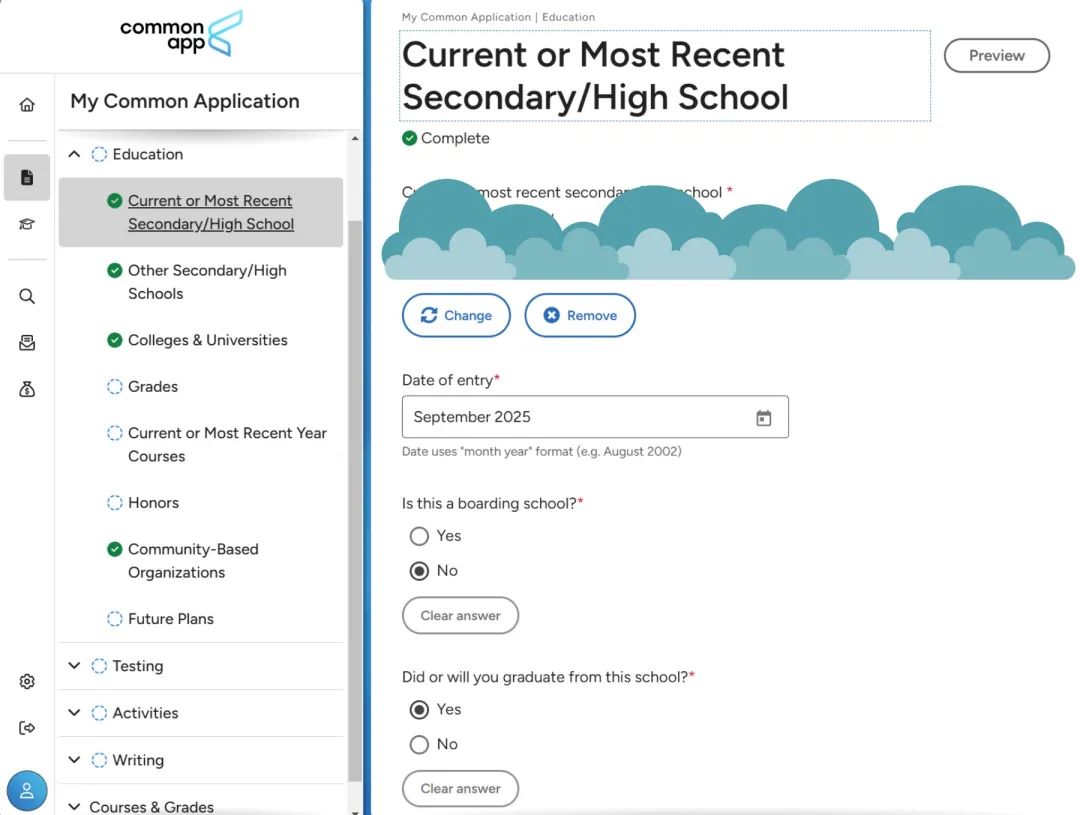The image size is (1080, 815).
Task: Open the money bag financial aid icon
Action: [27, 389]
